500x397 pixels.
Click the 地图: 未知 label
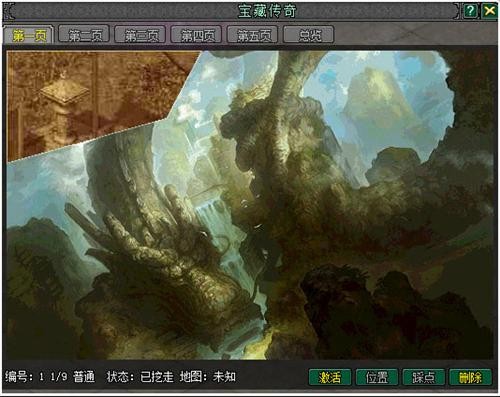(x=208, y=377)
